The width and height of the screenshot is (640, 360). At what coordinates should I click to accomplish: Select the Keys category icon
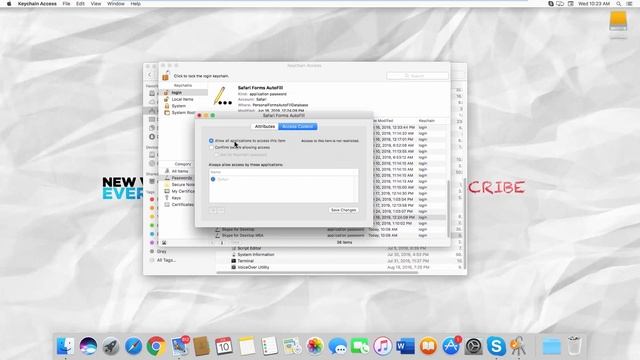coord(167,198)
